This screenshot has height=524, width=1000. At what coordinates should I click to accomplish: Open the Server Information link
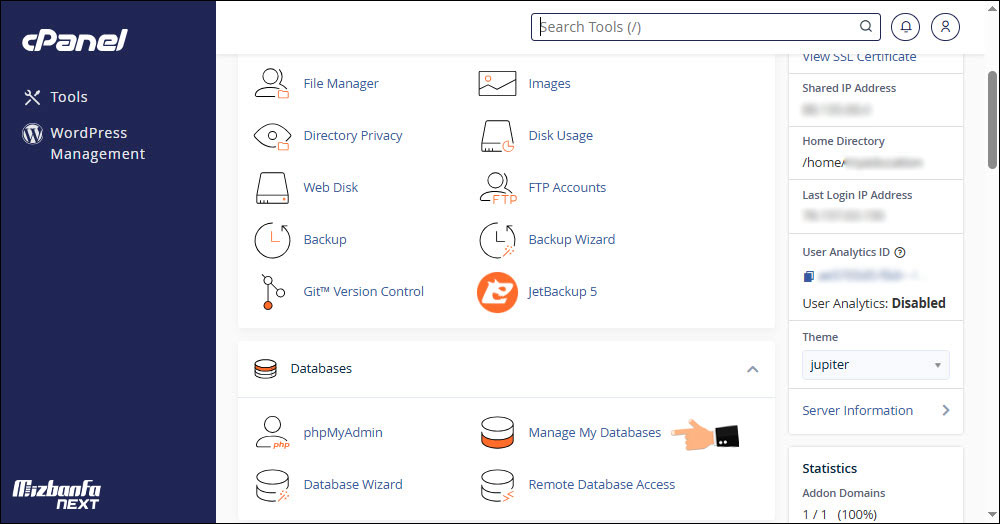(x=857, y=411)
